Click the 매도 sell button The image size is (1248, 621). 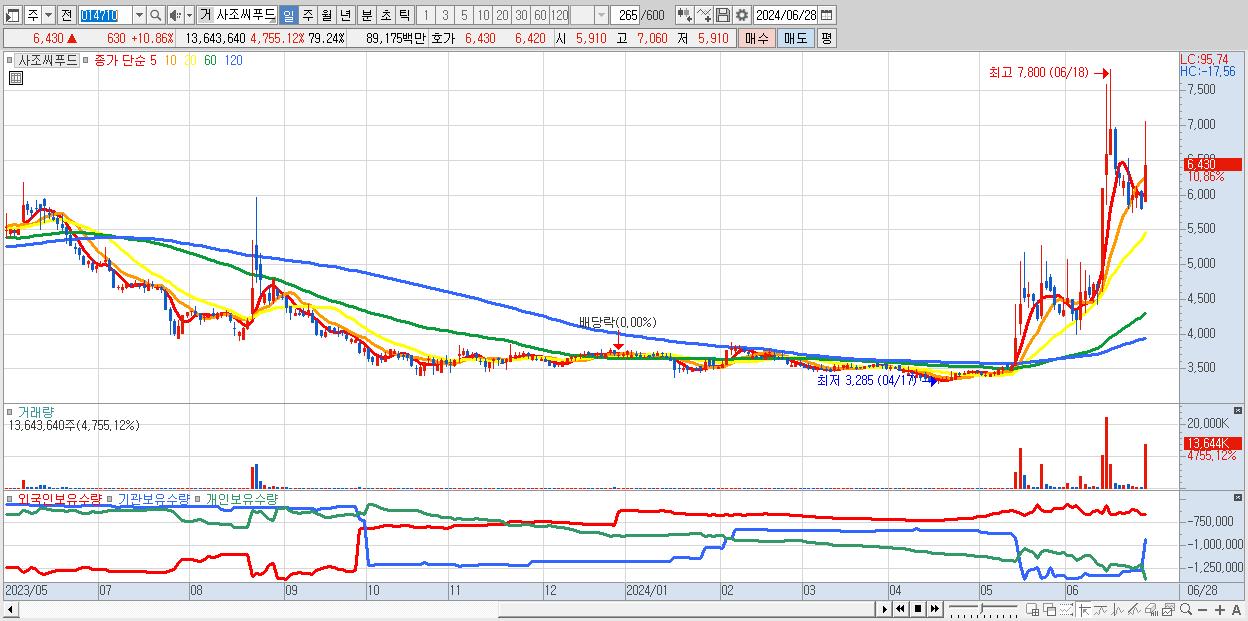tap(795, 38)
